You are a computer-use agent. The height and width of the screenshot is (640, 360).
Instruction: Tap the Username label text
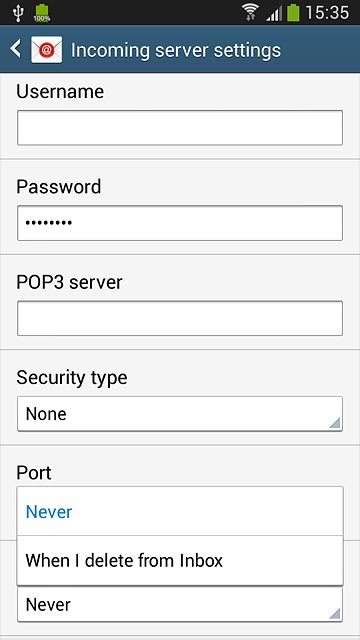[60, 91]
